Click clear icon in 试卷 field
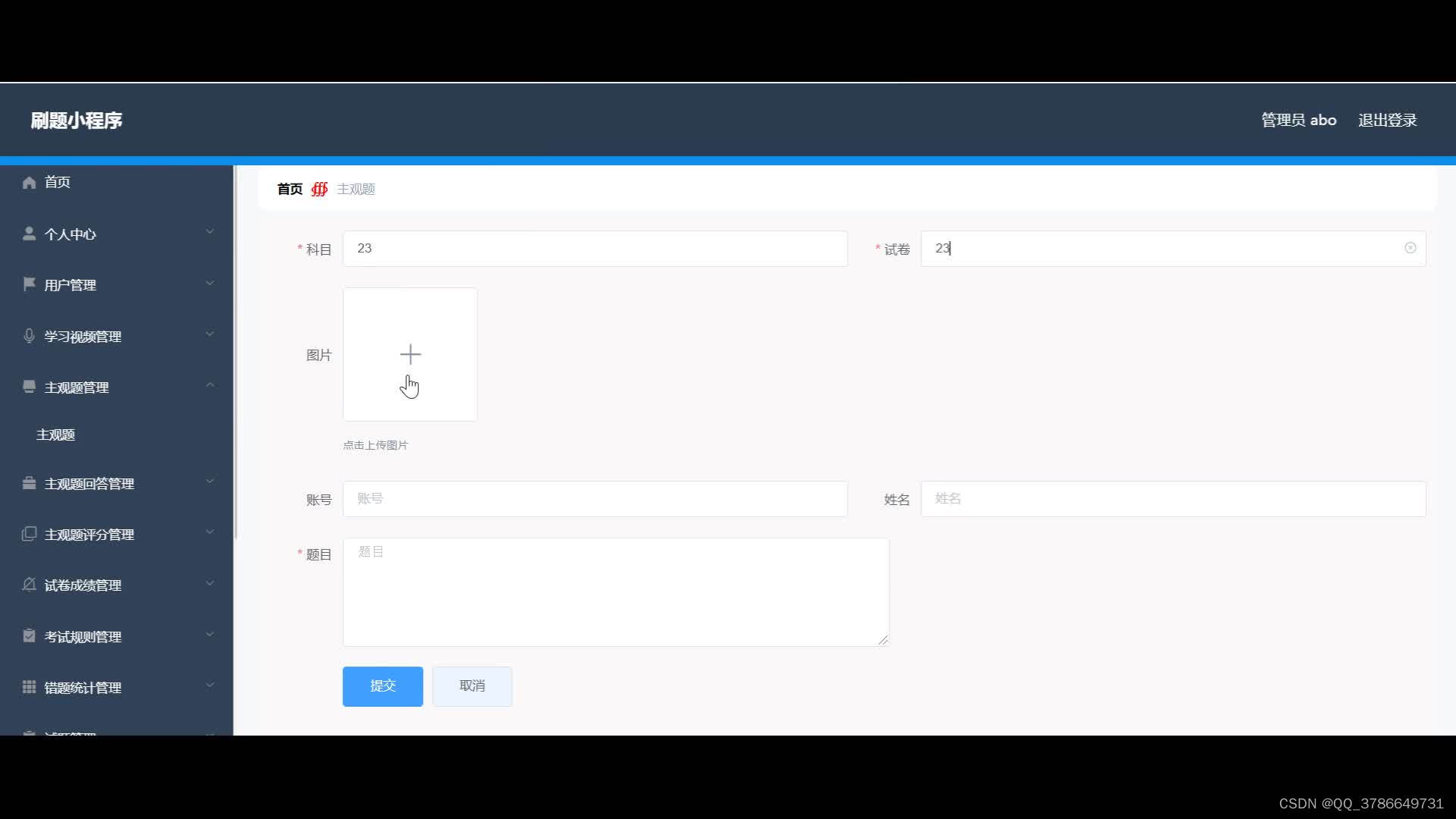The width and height of the screenshot is (1456, 819). click(1410, 248)
